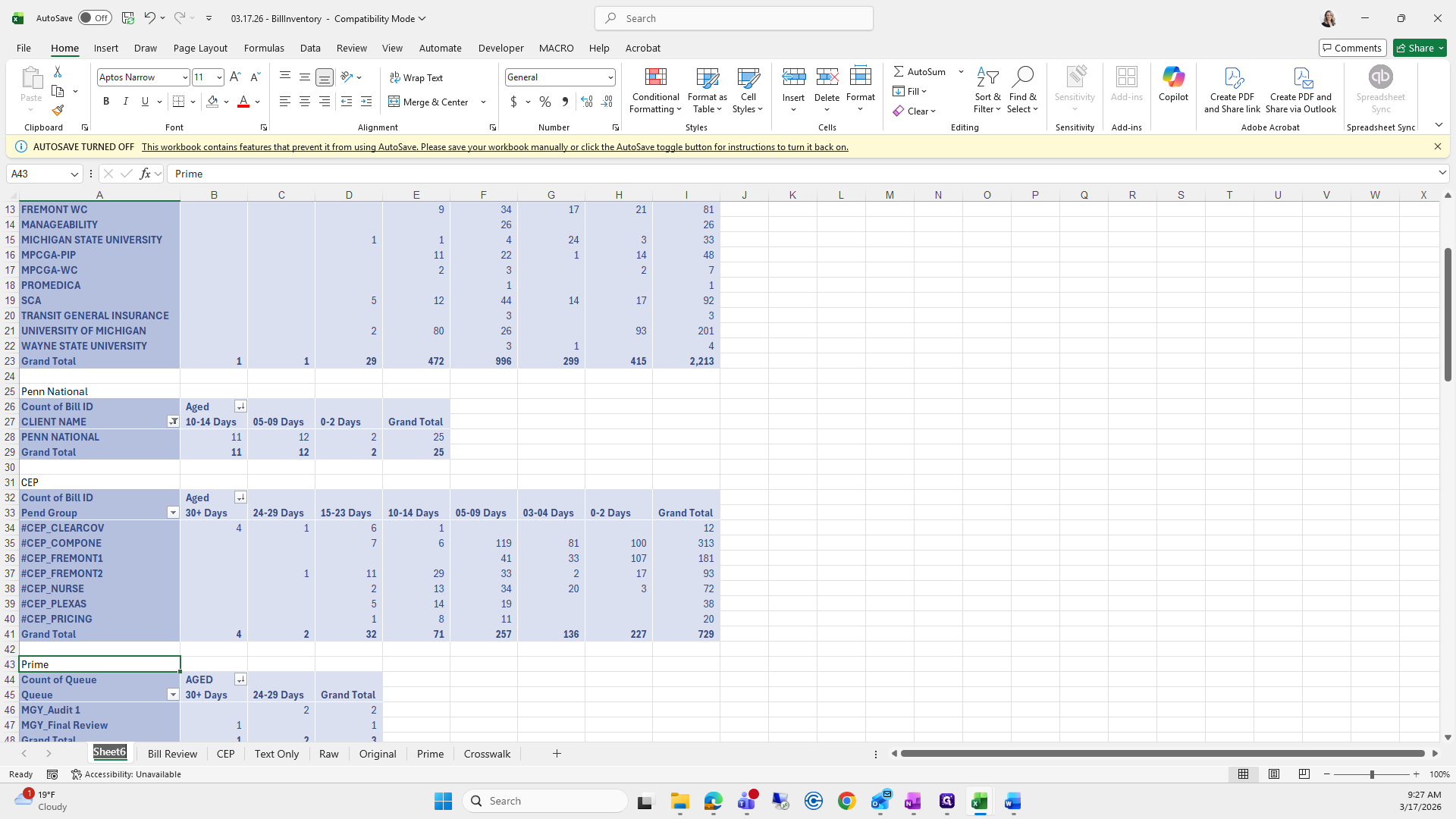Image resolution: width=1456 pixels, height=819 pixels.
Task: Toggle Bold formatting
Action: [x=106, y=102]
